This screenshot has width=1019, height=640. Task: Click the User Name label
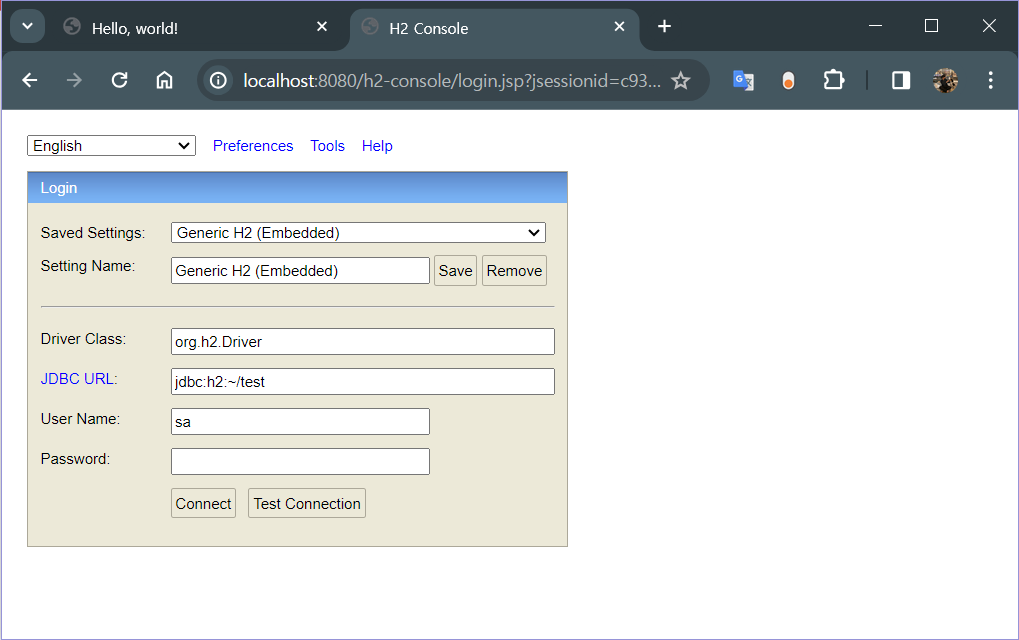(80, 419)
